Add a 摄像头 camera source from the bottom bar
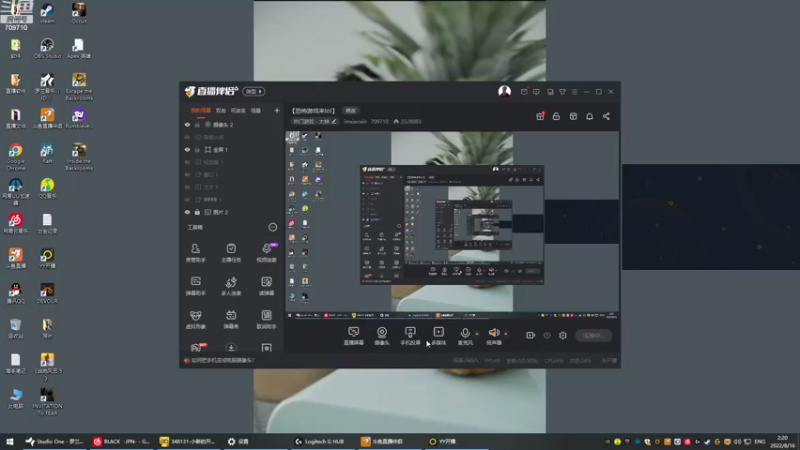 pos(382,336)
